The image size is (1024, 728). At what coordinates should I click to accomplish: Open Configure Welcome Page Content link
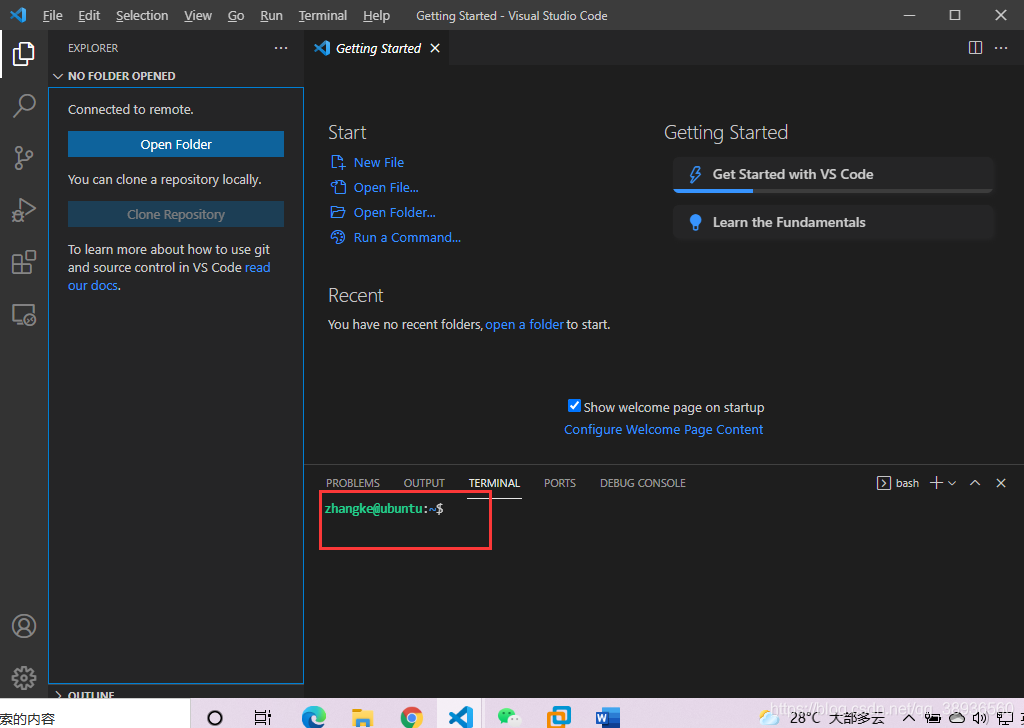coord(664,429)
